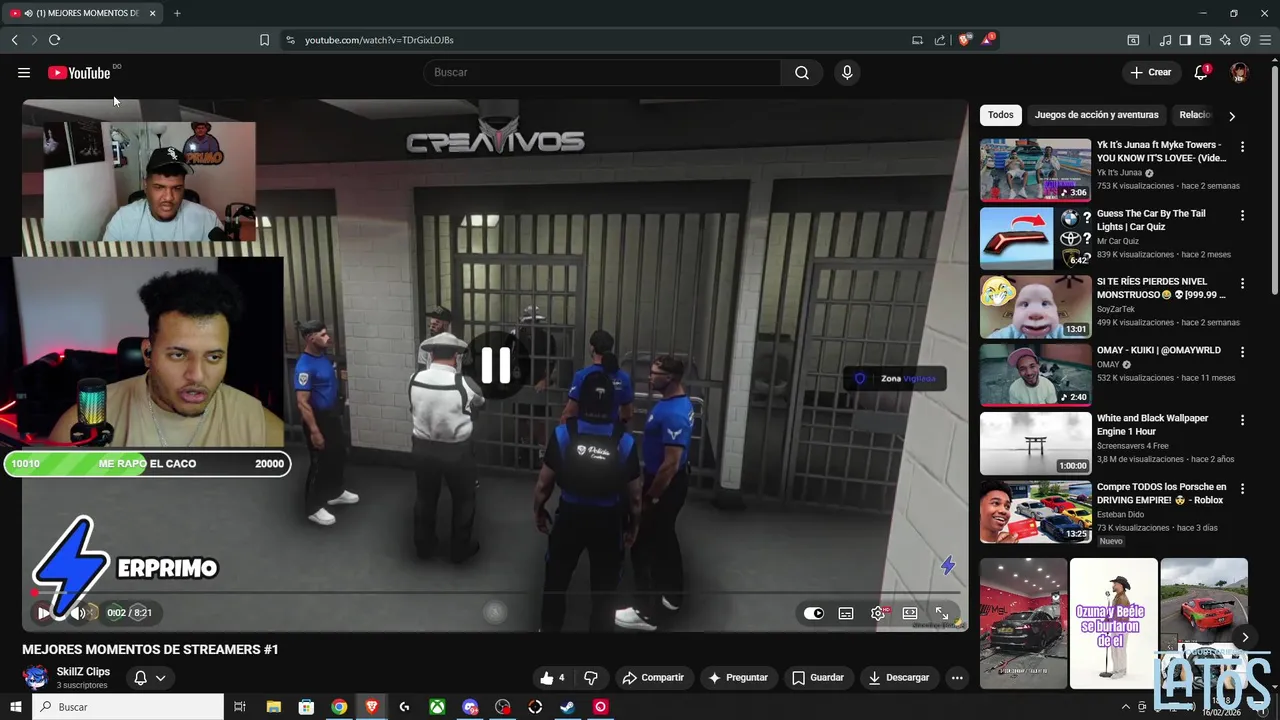Go back in the browser
1280x720 pixels.
(14, 40)
